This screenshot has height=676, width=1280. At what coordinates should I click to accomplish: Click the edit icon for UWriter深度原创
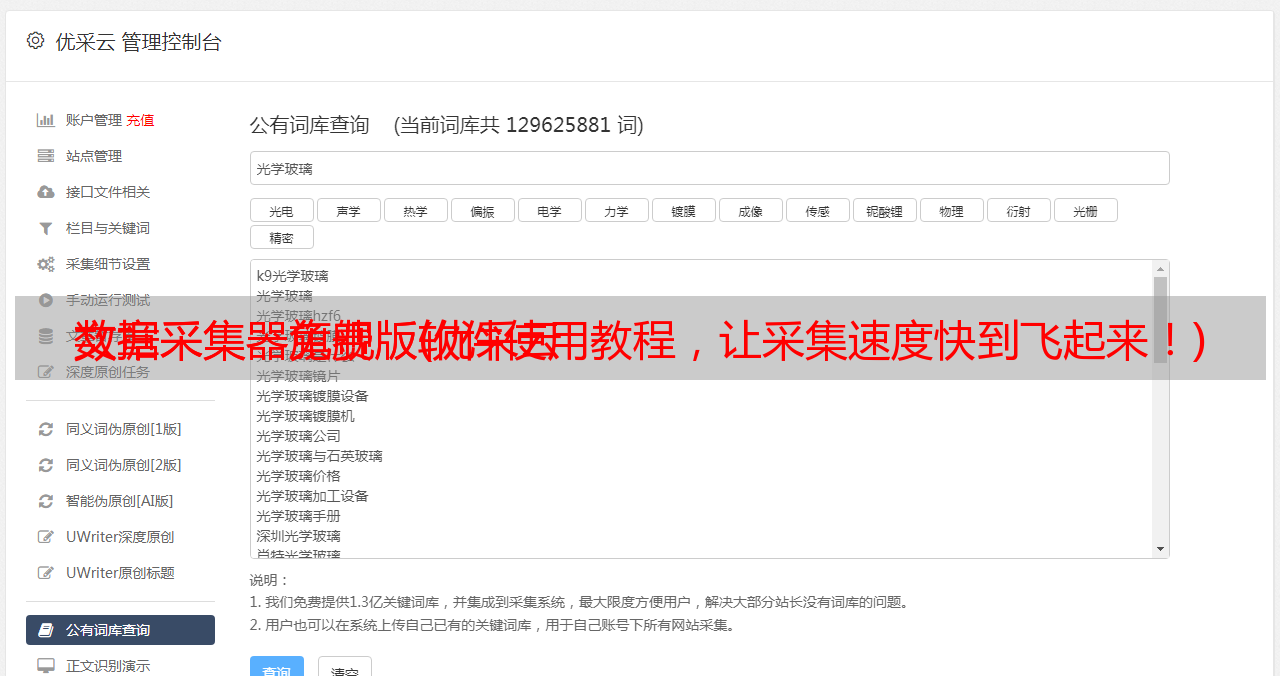click(46, 537)
